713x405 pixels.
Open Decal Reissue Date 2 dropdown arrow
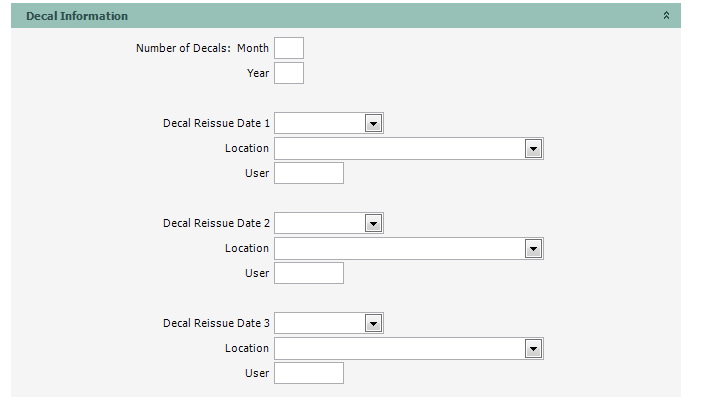coord(373,223)
